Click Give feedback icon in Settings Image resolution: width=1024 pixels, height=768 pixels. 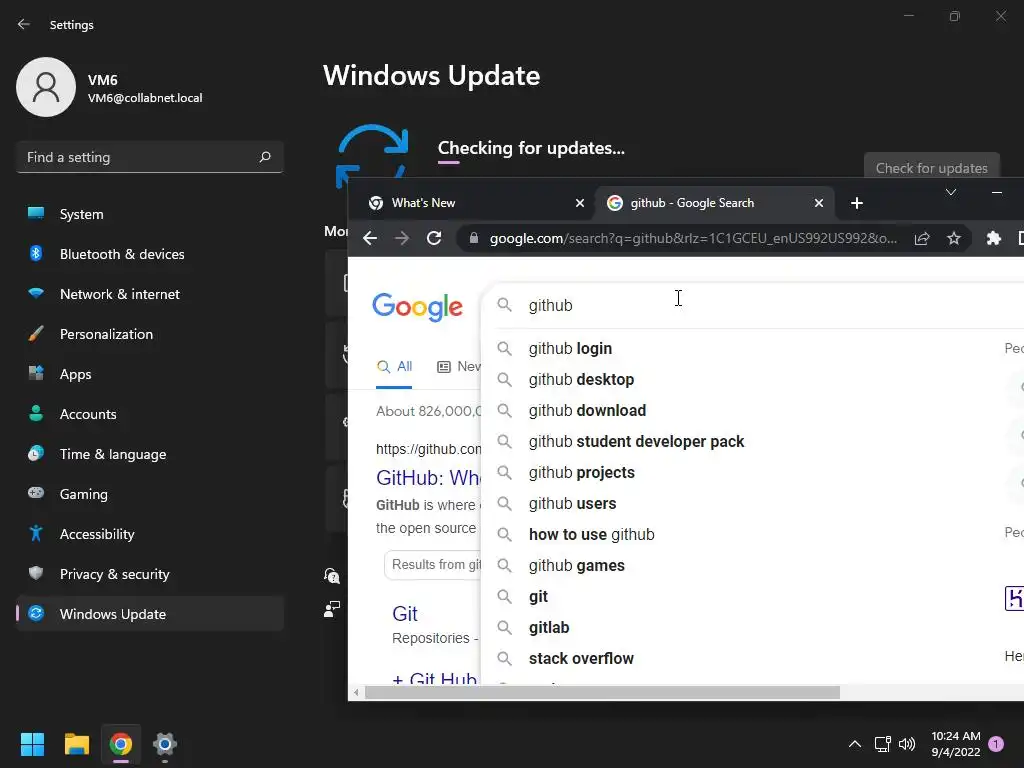click(x=332, y=609)
